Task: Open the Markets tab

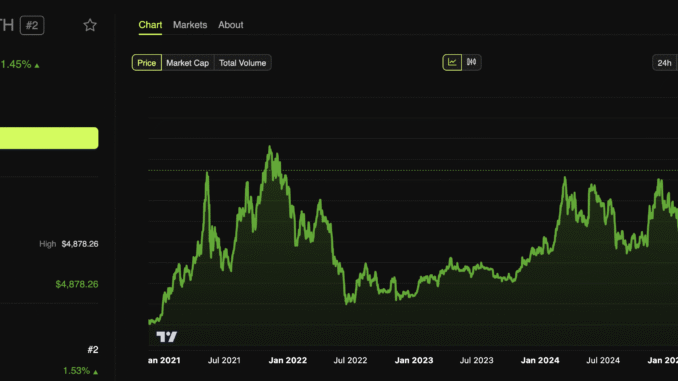Action: click(190, 25)
